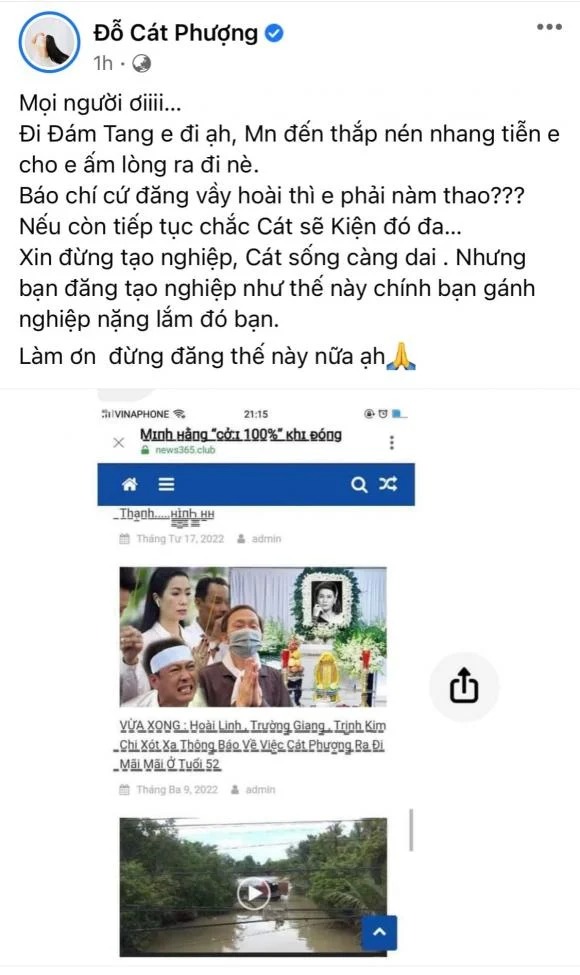
Task: Click the public globe privacy icon
Action: point(142,63)
